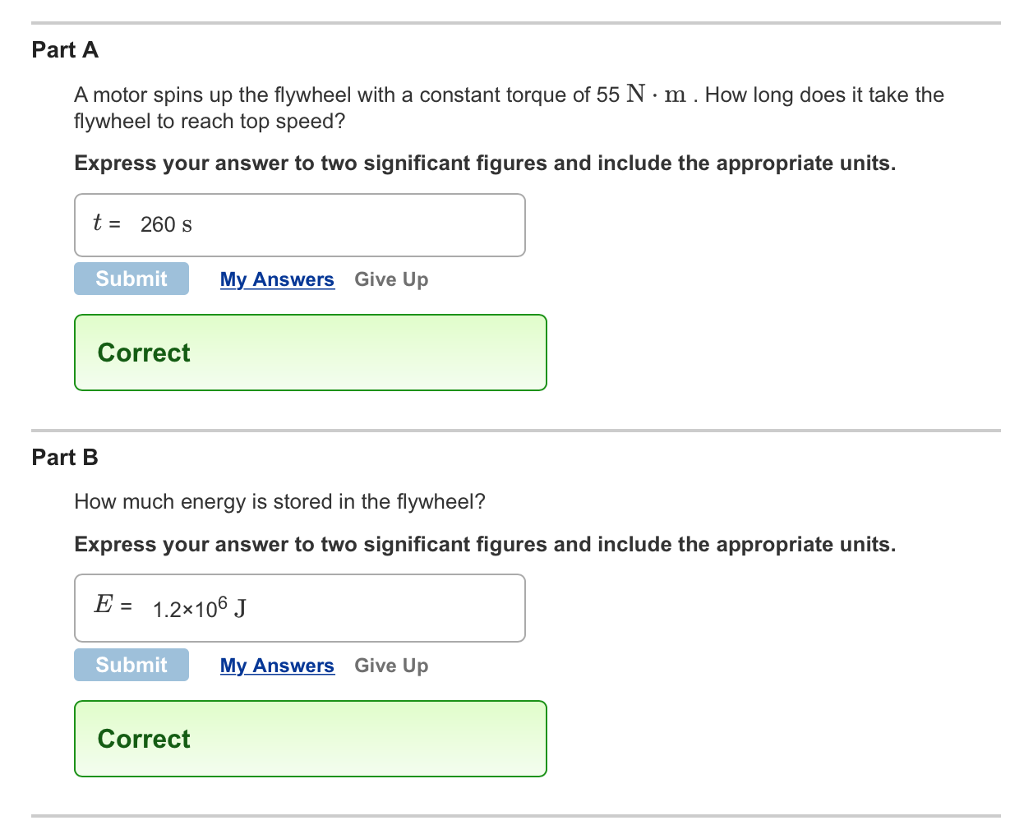Click the 1.2×10⁶ J answer value
This screenshot has width=1024, height=825.
pos(200,608)
